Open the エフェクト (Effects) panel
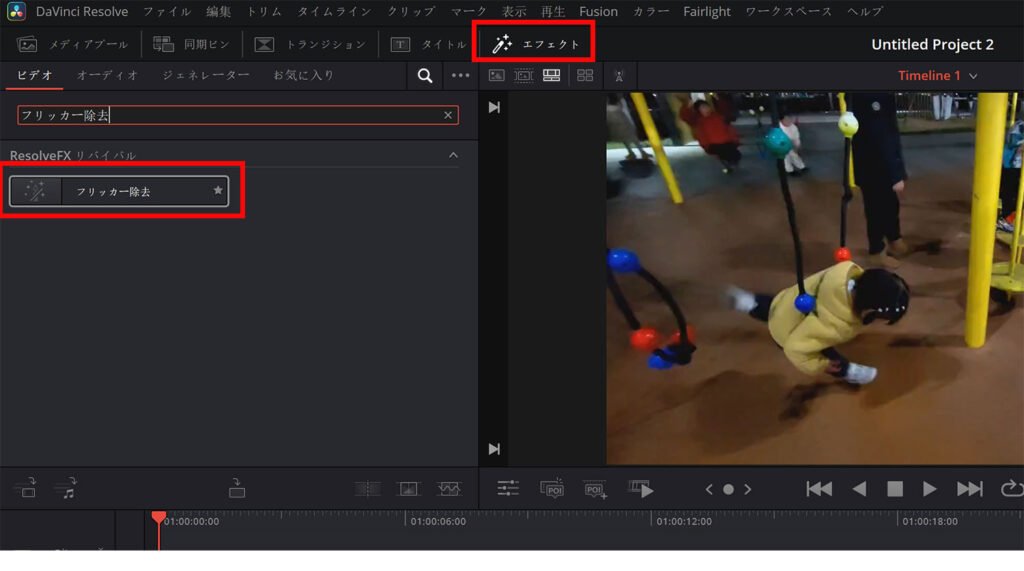Viewport: 1024px width, 571px height. tap(536, 44)
